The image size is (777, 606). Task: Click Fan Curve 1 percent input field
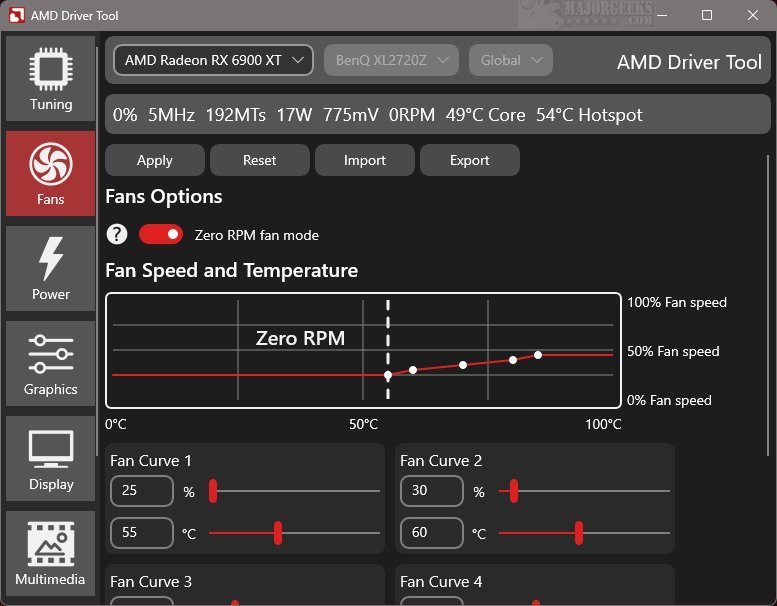[141, 491]
